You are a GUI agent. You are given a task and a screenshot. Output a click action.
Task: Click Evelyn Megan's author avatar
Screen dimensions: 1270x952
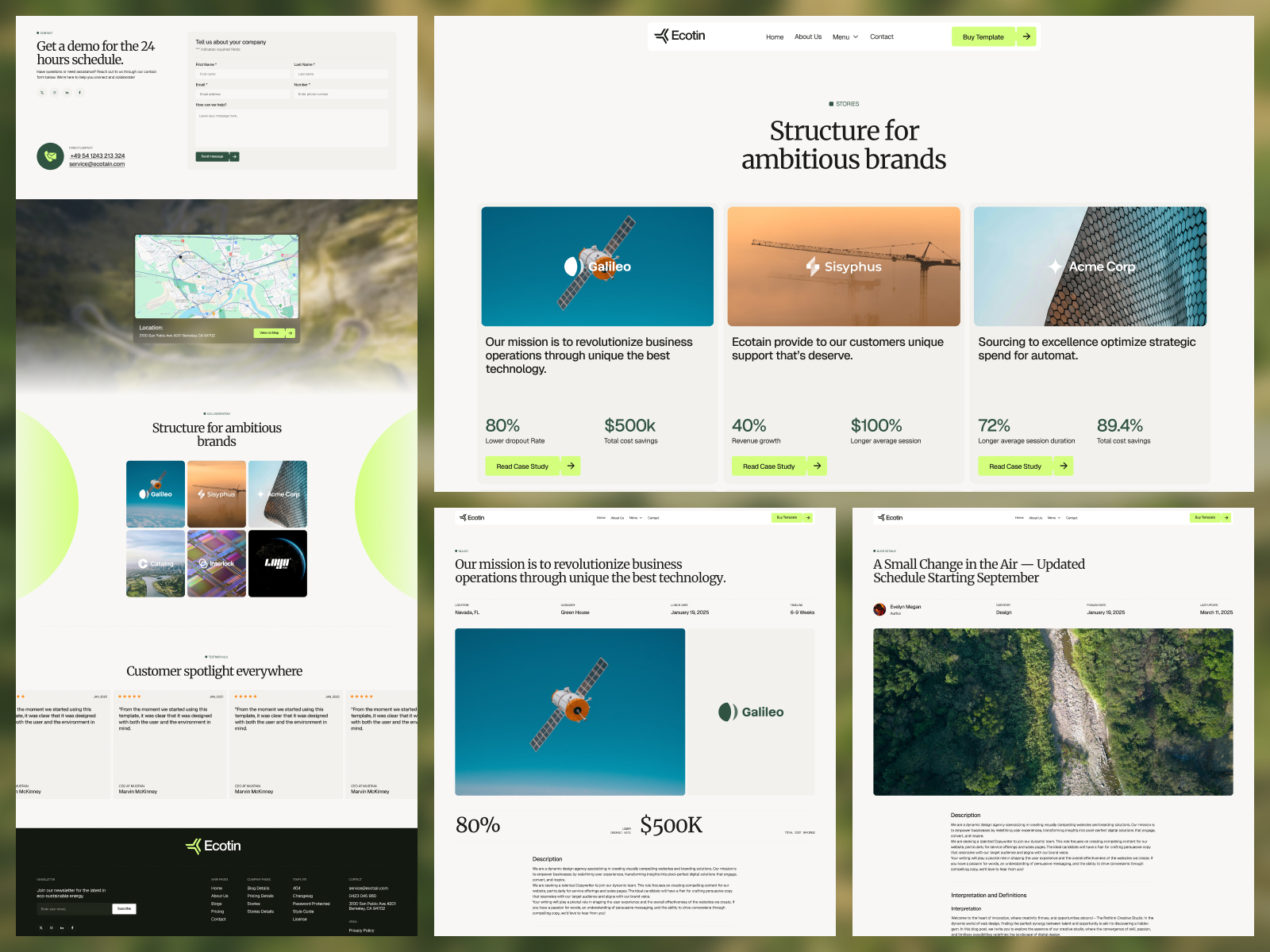tap(879, 609)
